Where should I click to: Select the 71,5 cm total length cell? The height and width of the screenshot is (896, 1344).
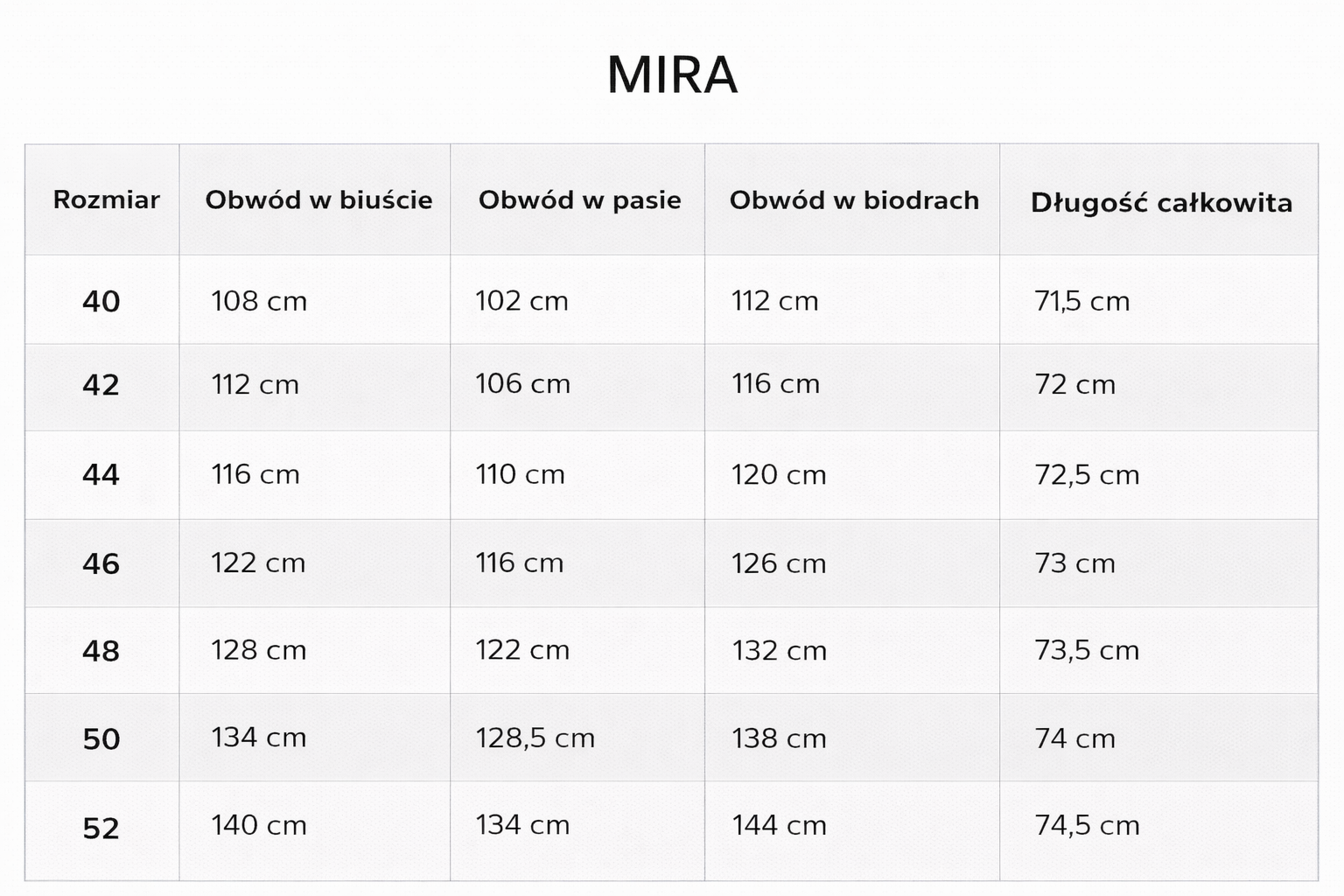pyautogui.click(x=1081, y=302)
